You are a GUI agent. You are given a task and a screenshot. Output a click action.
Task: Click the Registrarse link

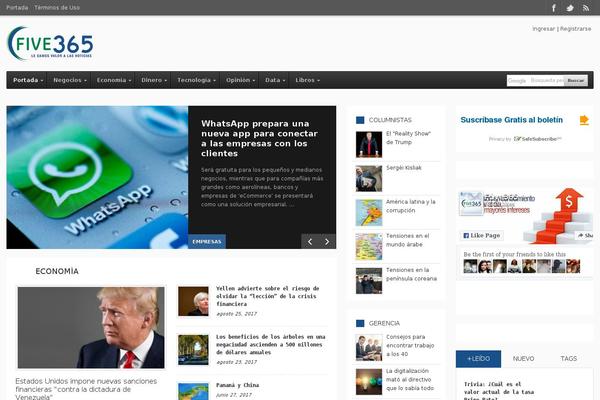click(x=576, y=29)
